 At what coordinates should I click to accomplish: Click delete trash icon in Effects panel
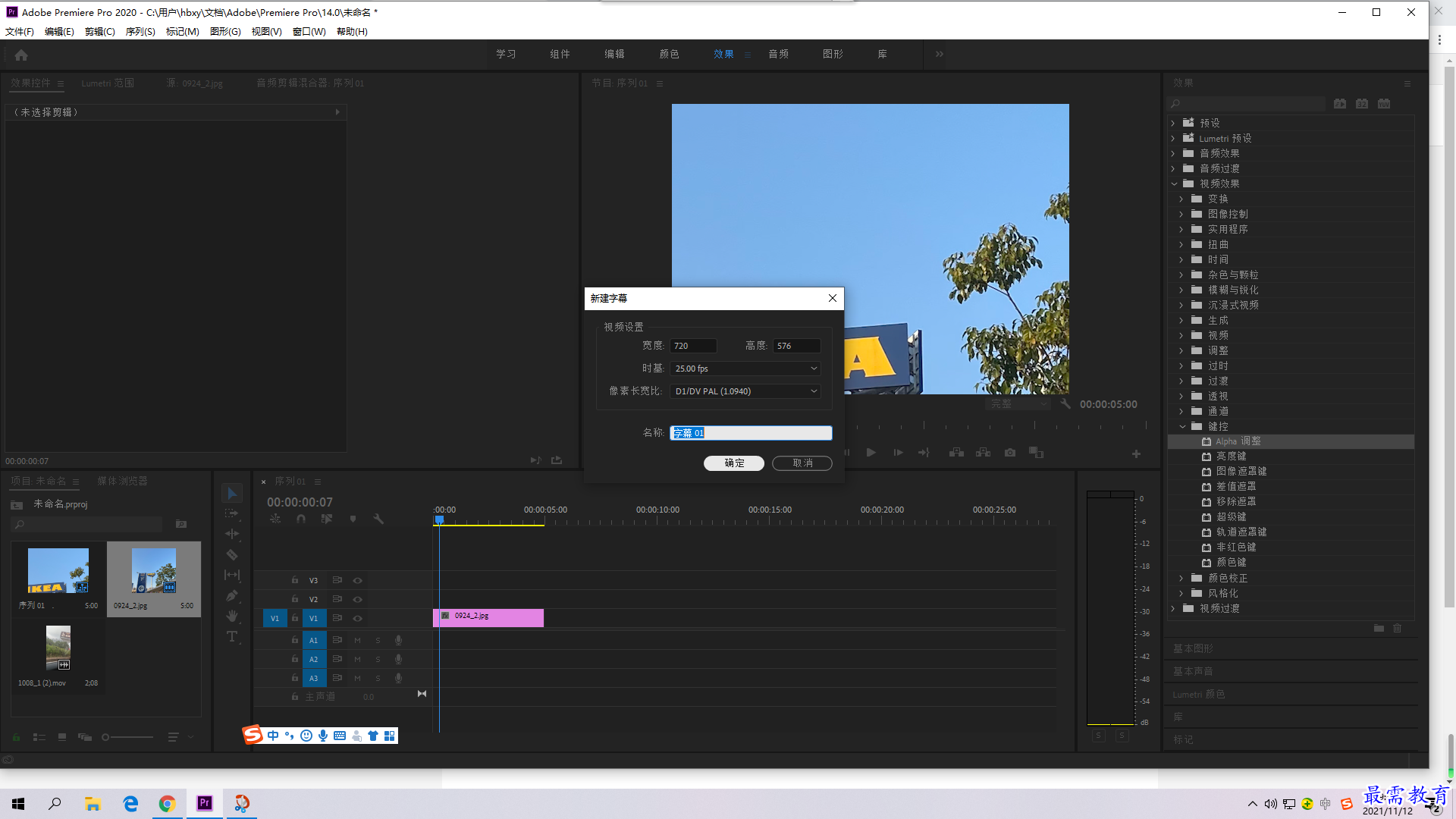[x=1398, y=628]
